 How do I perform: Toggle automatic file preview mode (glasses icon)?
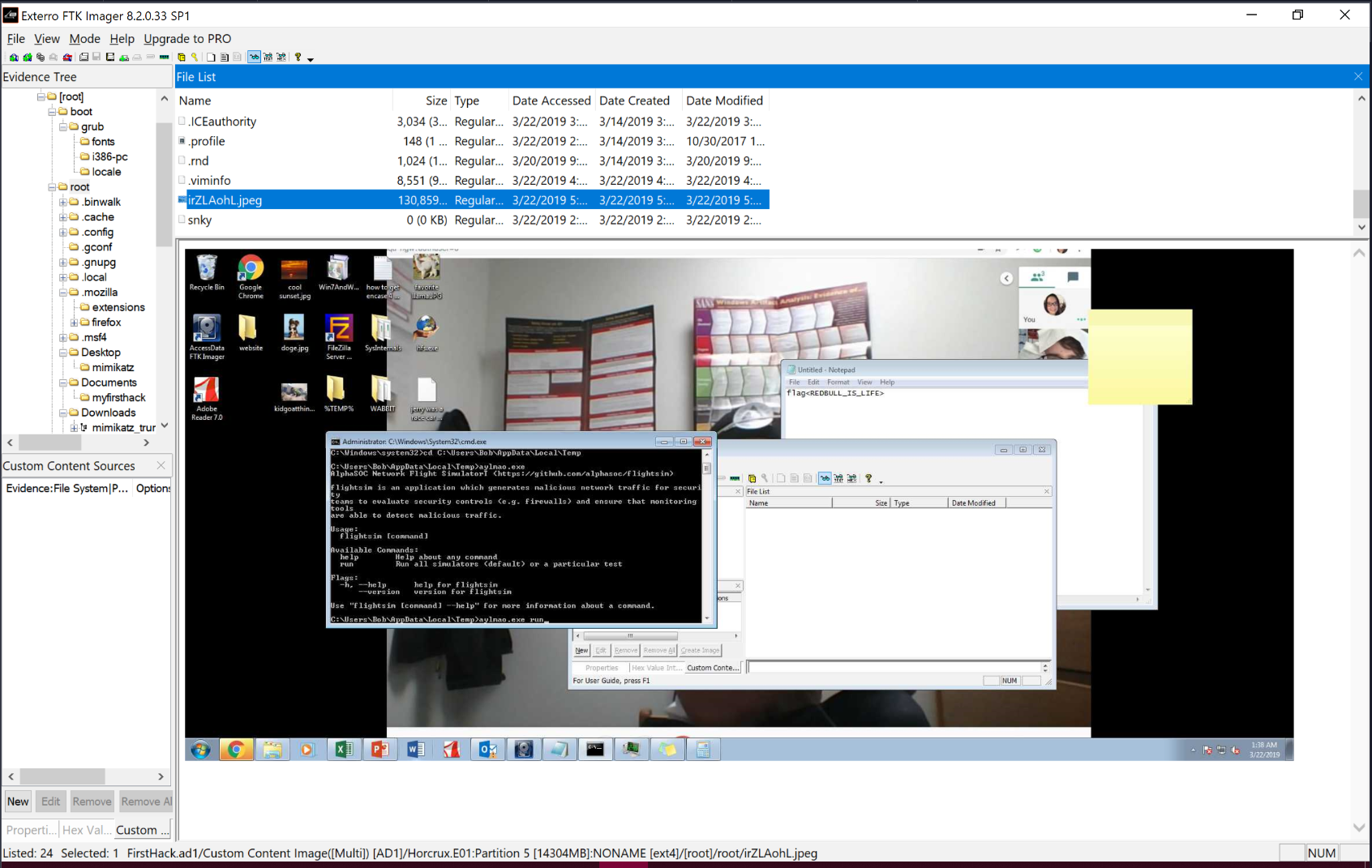coord(255,58)
